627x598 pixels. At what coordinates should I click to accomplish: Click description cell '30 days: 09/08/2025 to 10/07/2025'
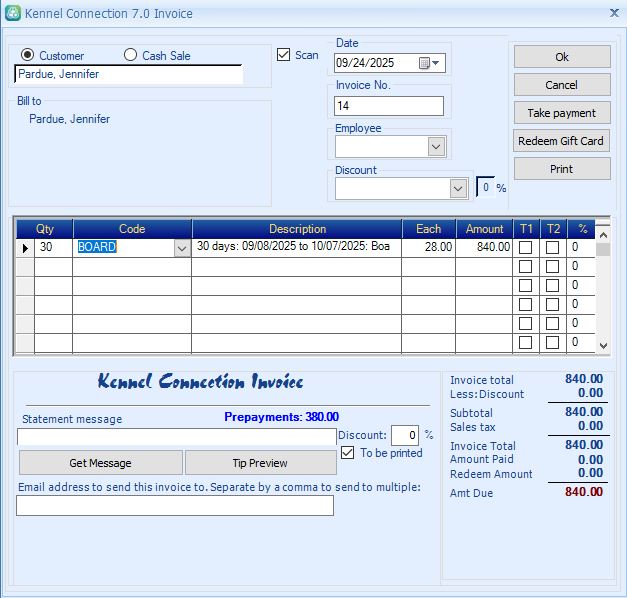296,248
